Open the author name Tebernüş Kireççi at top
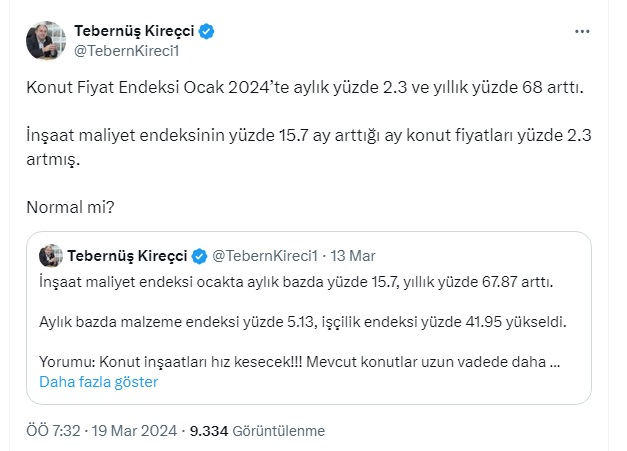The width and height of the screenshot is (627, 451). point(135,32)
